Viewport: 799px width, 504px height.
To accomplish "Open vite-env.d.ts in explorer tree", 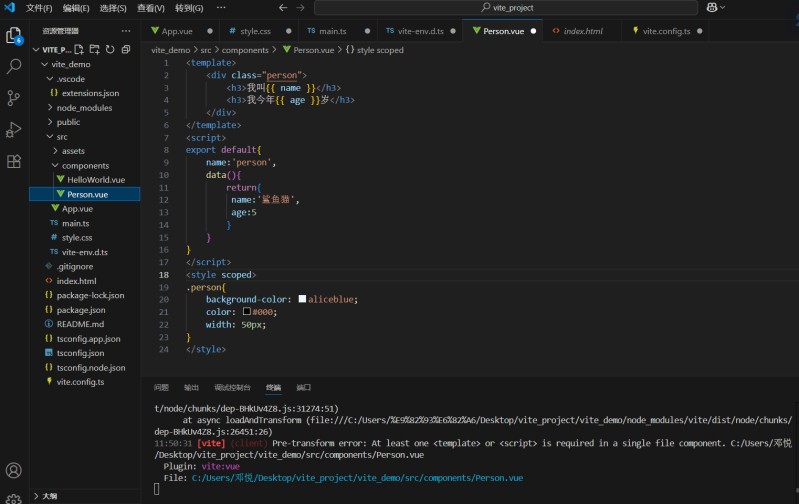I will coord(85,252).
